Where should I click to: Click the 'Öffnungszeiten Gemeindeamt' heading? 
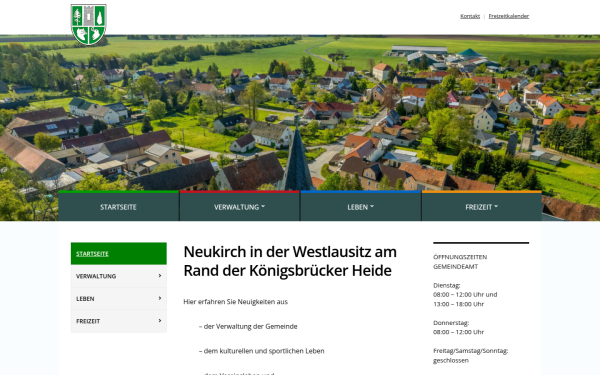point(460,262)
